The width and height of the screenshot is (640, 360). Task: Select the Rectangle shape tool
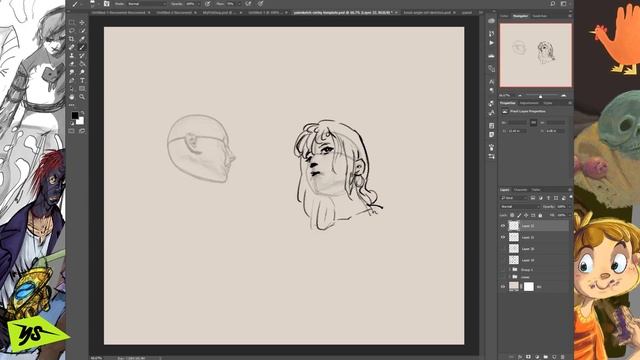point(82,89)
